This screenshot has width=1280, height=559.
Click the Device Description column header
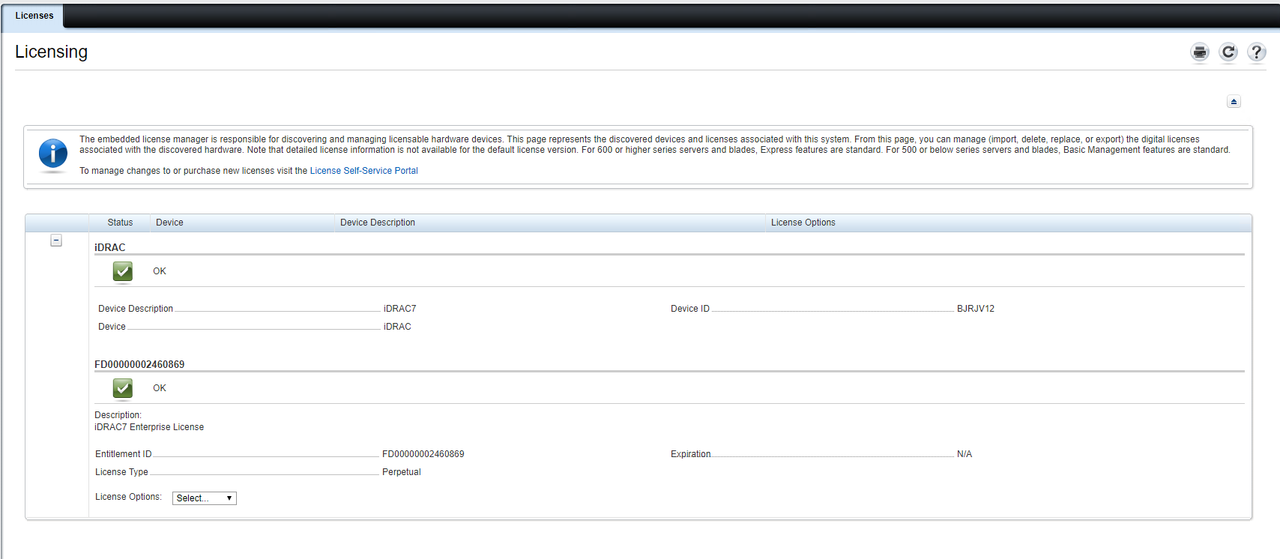[x=378, y=222]
